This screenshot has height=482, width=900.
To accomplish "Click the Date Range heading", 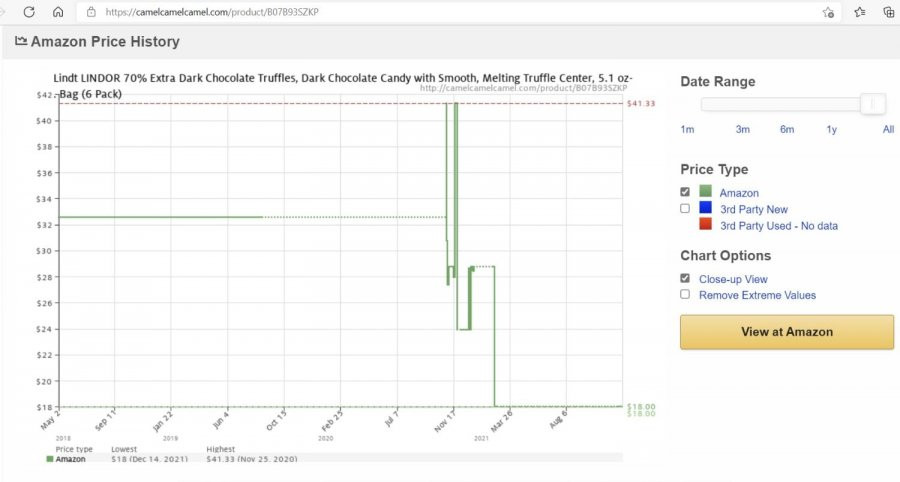I will coord(717,81).
